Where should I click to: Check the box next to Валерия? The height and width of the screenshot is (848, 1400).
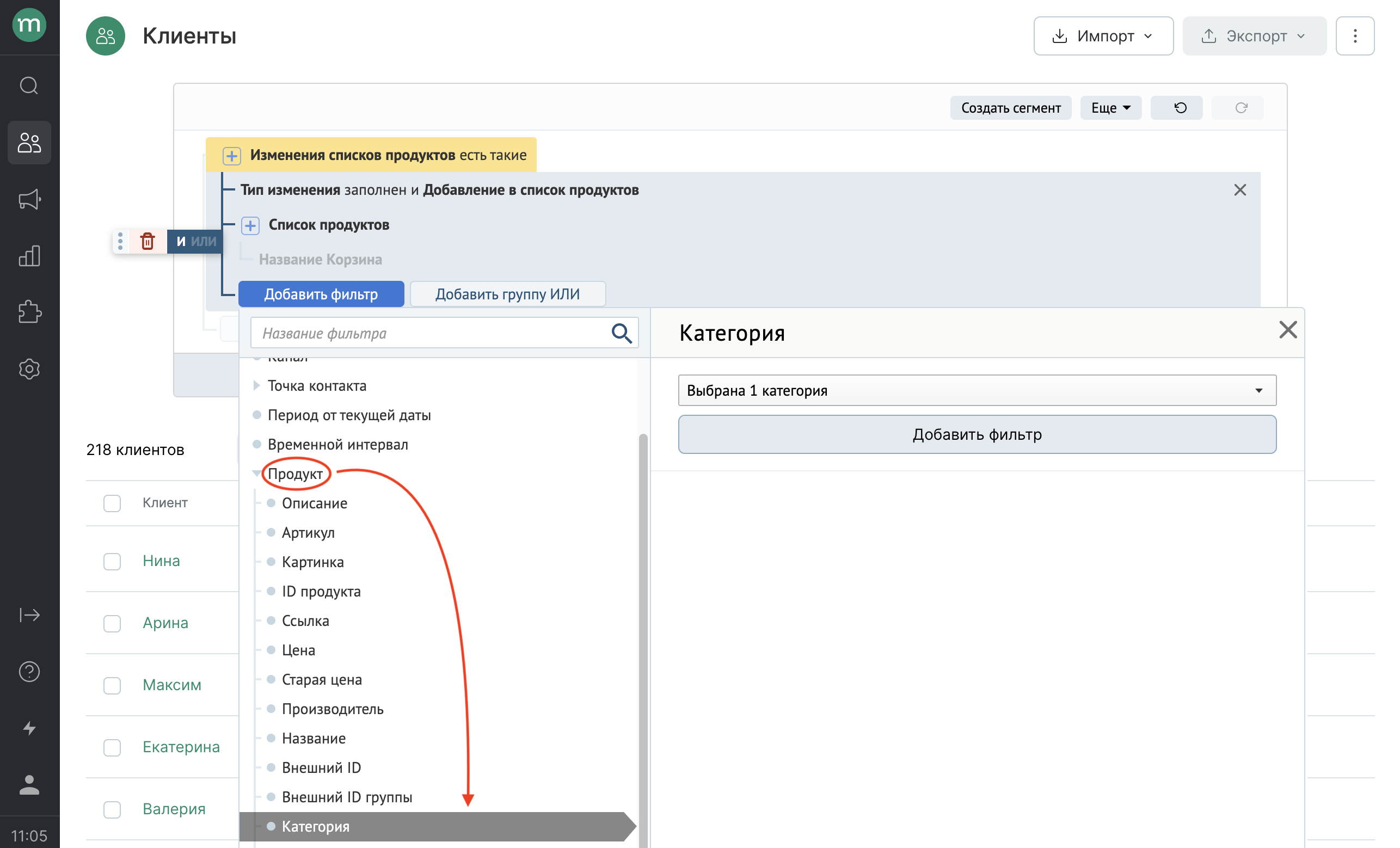coord(112,809)
